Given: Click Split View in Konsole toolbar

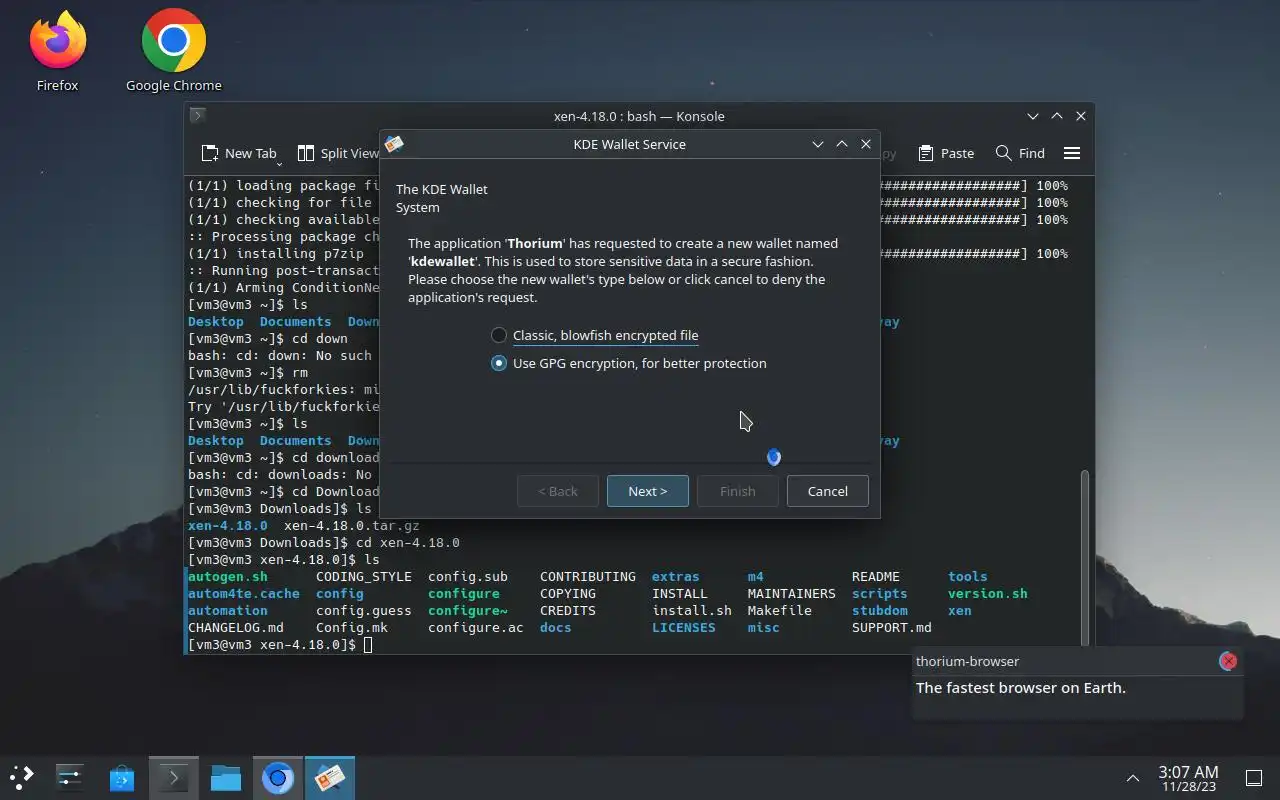Looking at the screenshot, I should click(338, 153).
